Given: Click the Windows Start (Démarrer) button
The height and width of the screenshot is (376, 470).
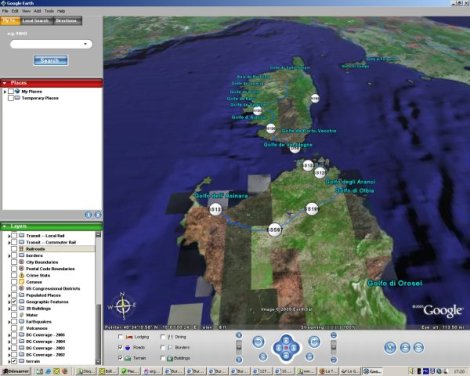Looking at the screenshot, I should click(x=16, y=371).
